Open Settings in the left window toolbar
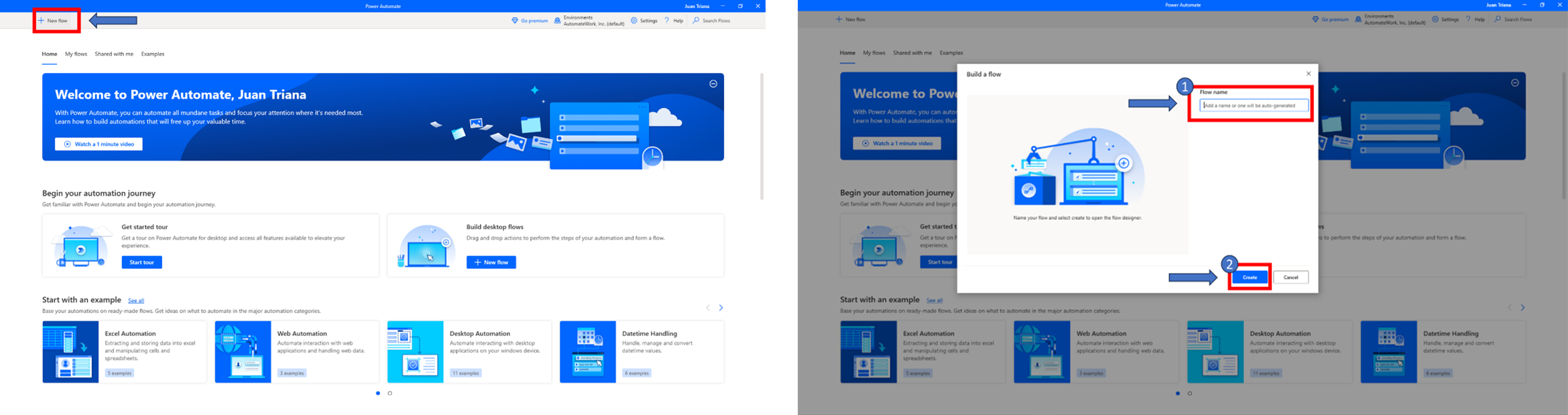This screenshot has width=1568, height=415. coord(644,21)
